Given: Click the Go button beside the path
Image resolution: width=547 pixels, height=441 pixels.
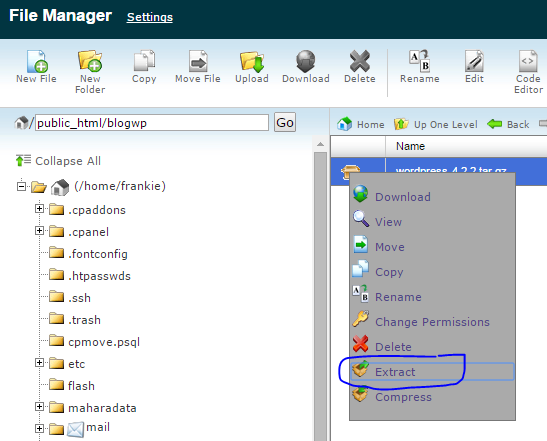Looking at the screenshot, I should point(285,122).
